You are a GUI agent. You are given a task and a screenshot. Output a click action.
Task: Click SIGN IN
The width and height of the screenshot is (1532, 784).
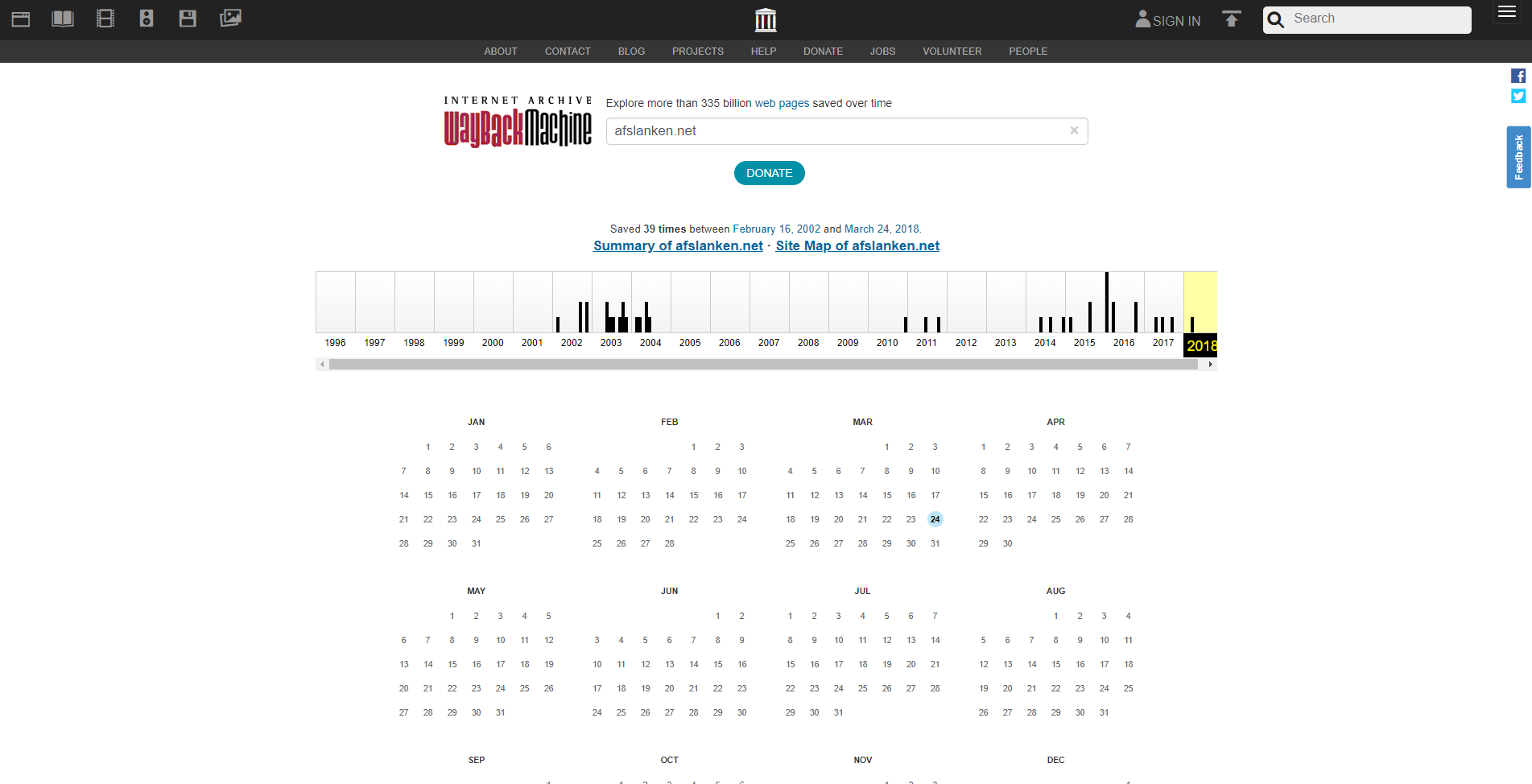tap(1168, 20)
